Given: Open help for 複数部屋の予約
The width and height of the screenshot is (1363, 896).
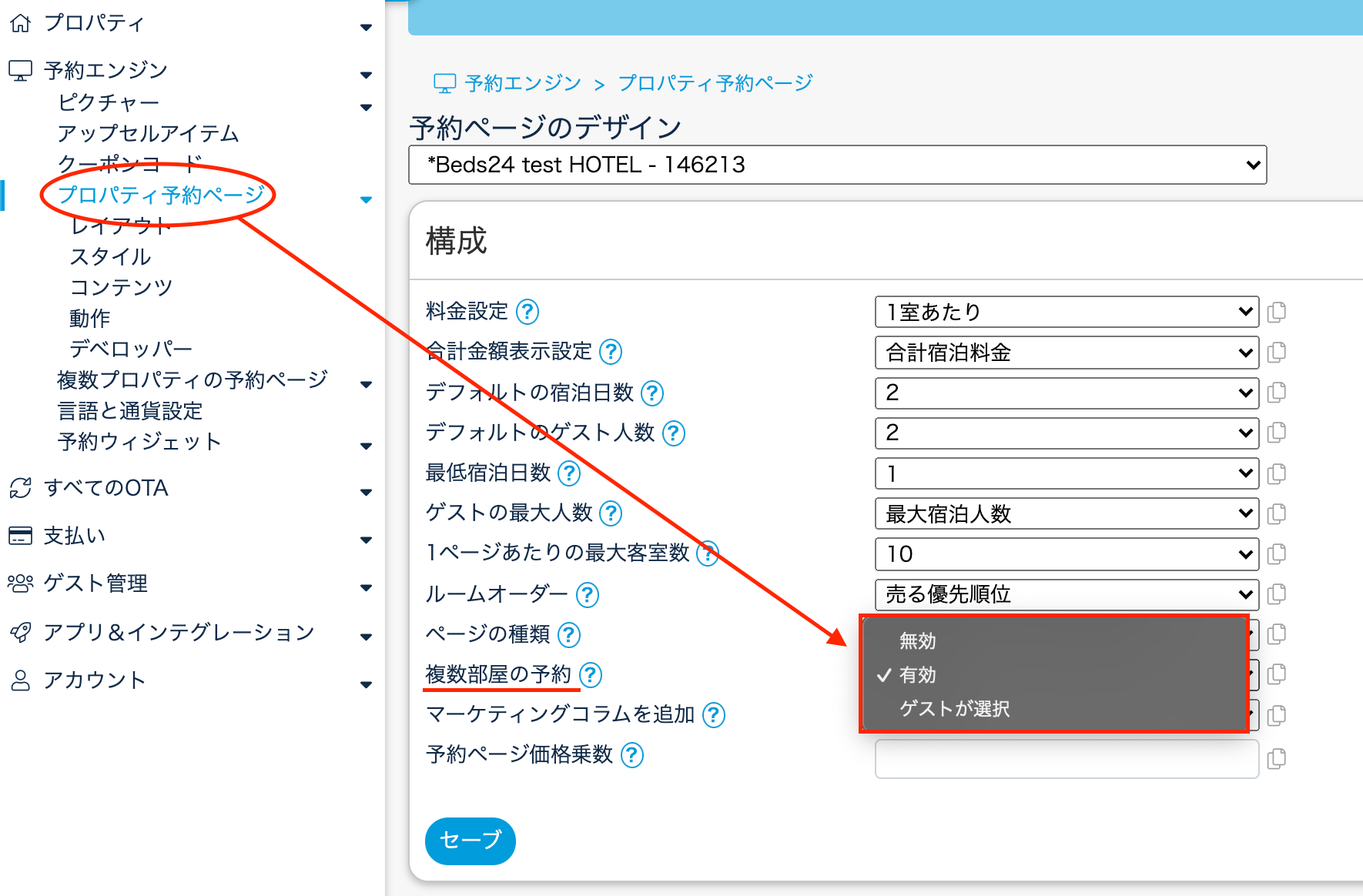Looking at the screenshot, I should pyautogui.click(x=591, y=675).
